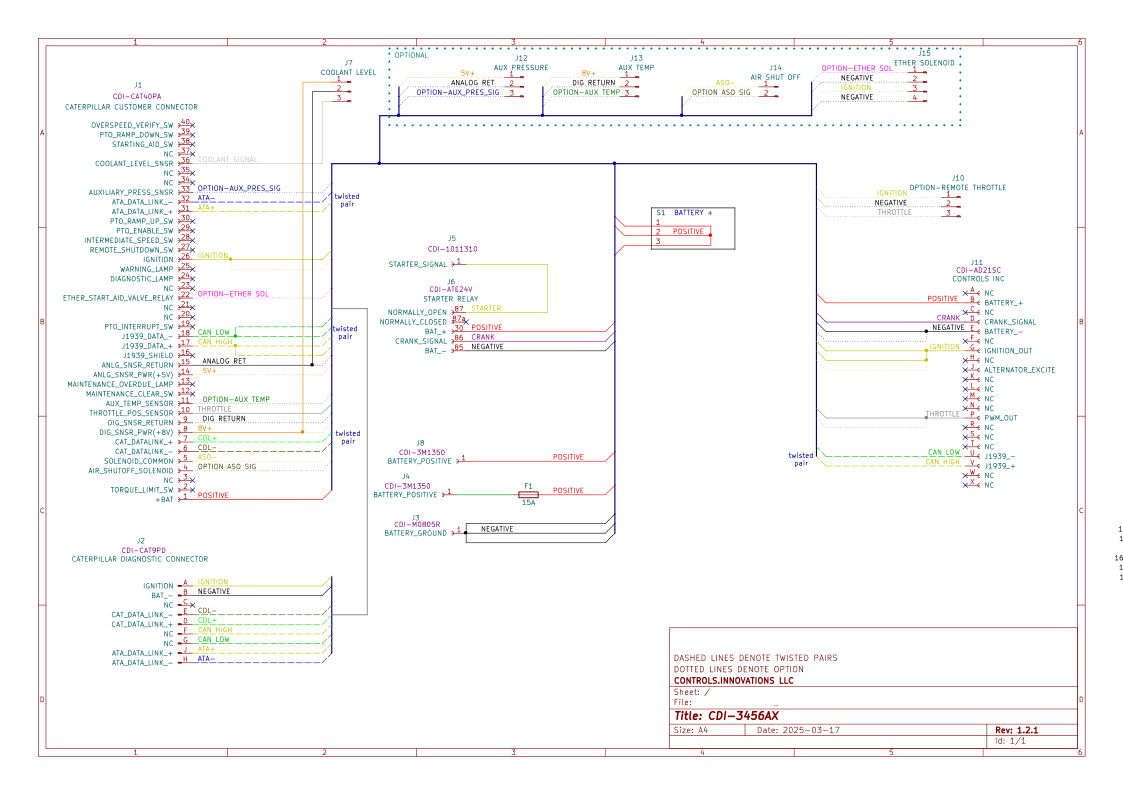
Task: Select pin V of J1939_+ on J11
Action: click(x=972, y=464)
